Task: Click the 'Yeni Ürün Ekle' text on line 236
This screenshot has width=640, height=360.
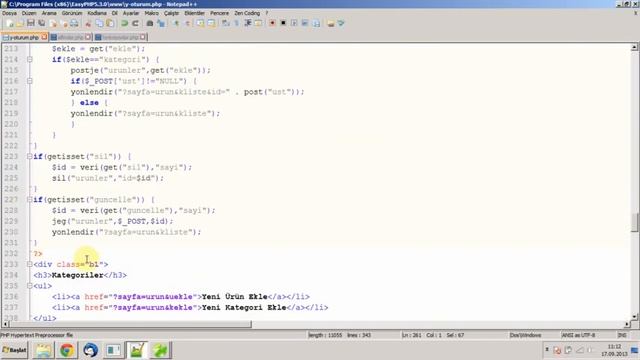Action: pos(235,297)
